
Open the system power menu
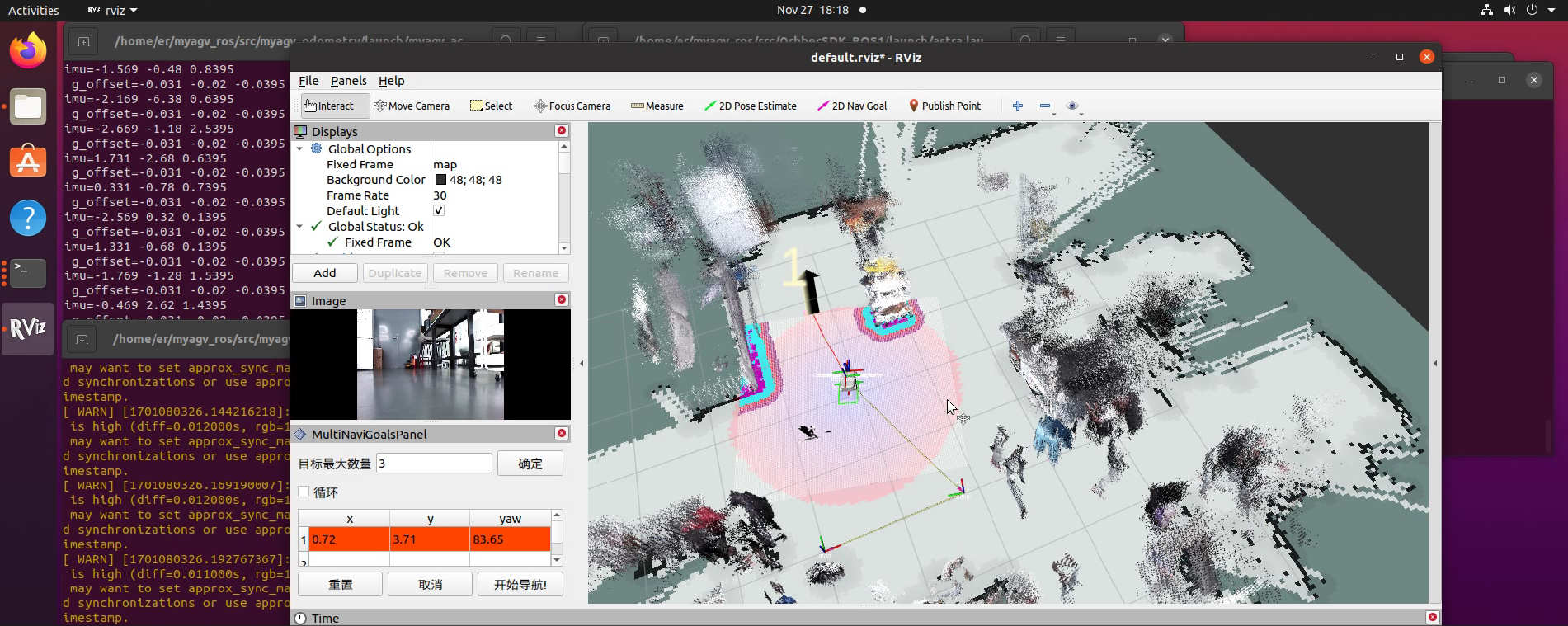[1539, 10]
